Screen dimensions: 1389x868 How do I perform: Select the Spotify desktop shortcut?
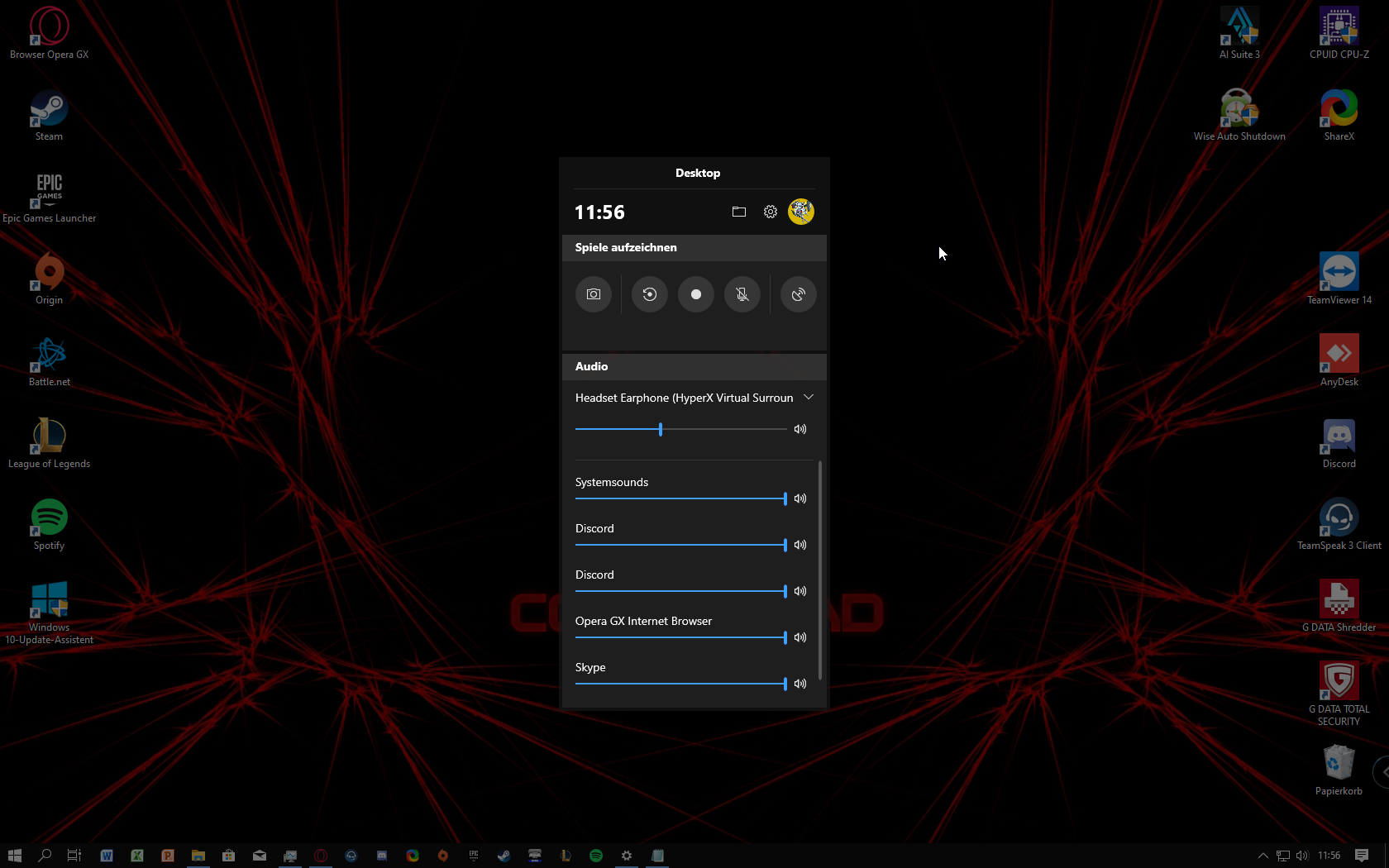[50, 524]
